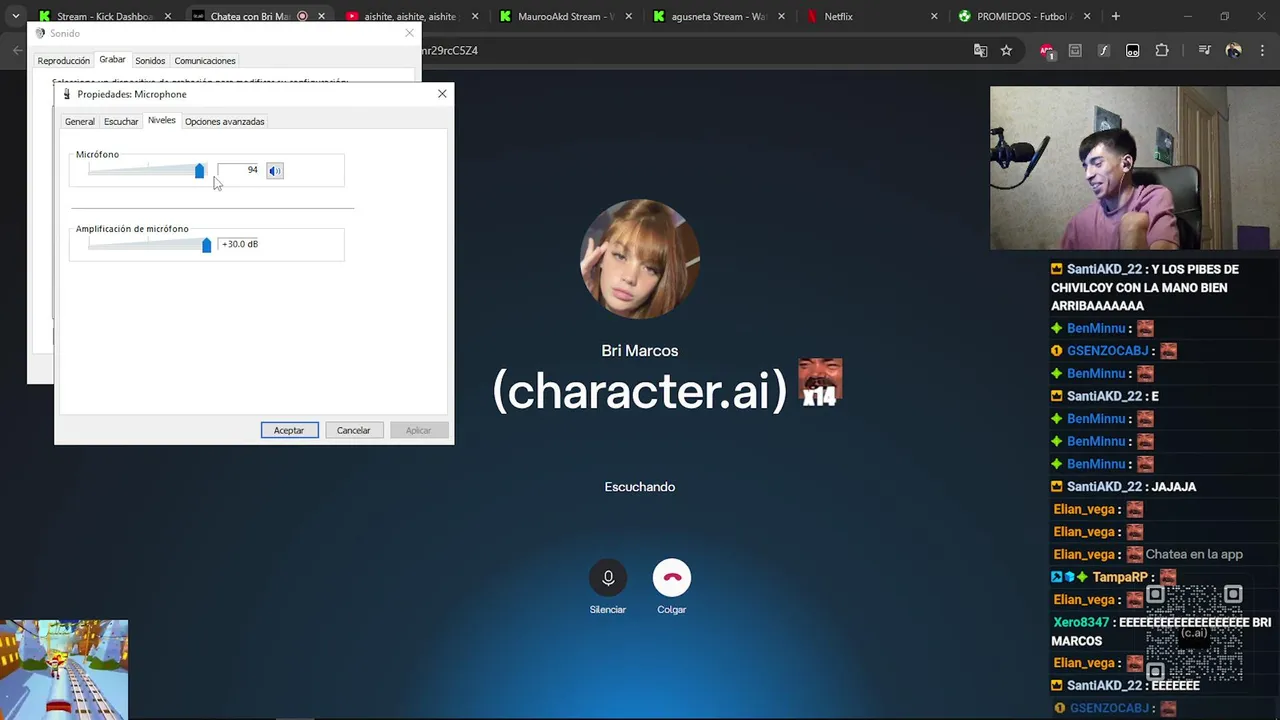
Task: Open Bri Marcos profile picture
Action: point(640,259)
